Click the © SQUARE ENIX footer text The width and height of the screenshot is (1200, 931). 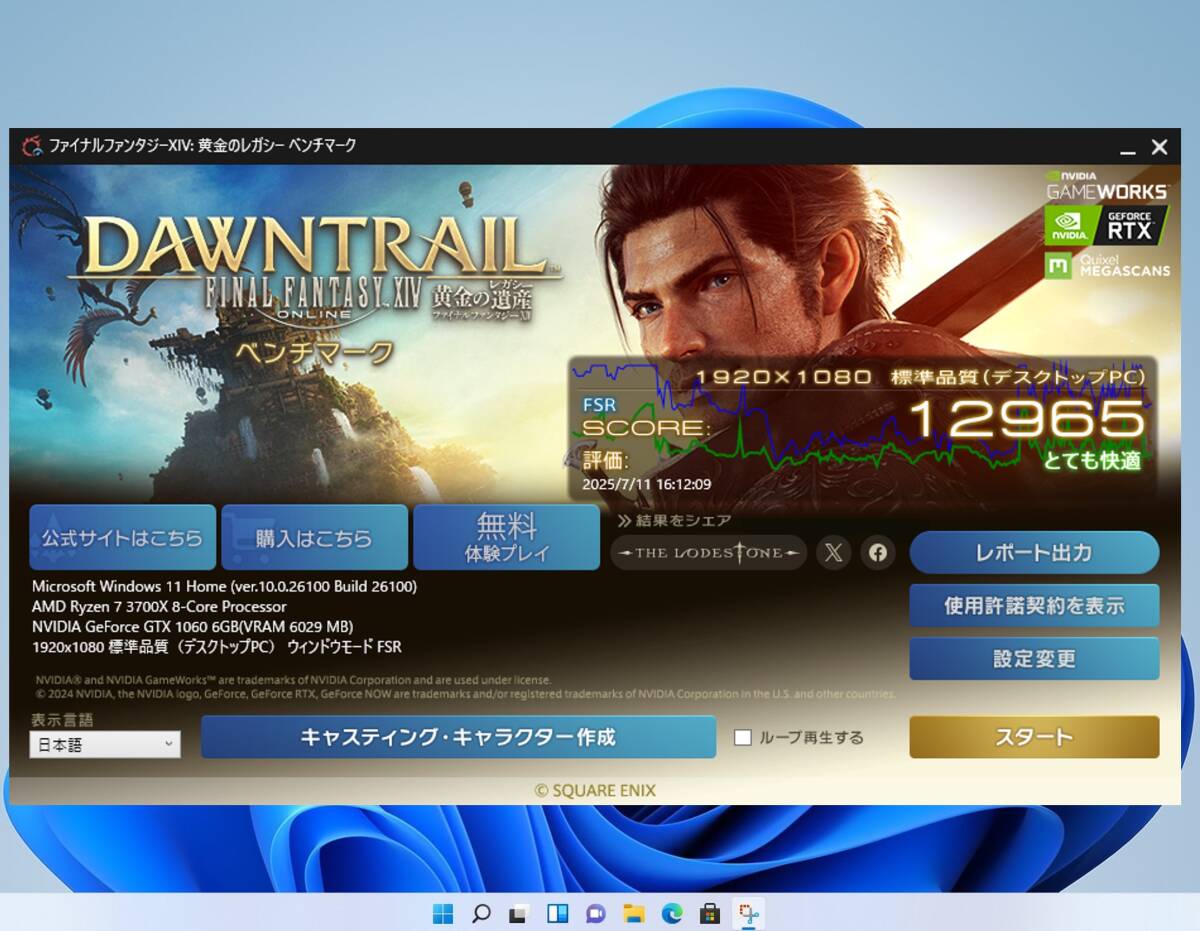(x=595, y=790)
